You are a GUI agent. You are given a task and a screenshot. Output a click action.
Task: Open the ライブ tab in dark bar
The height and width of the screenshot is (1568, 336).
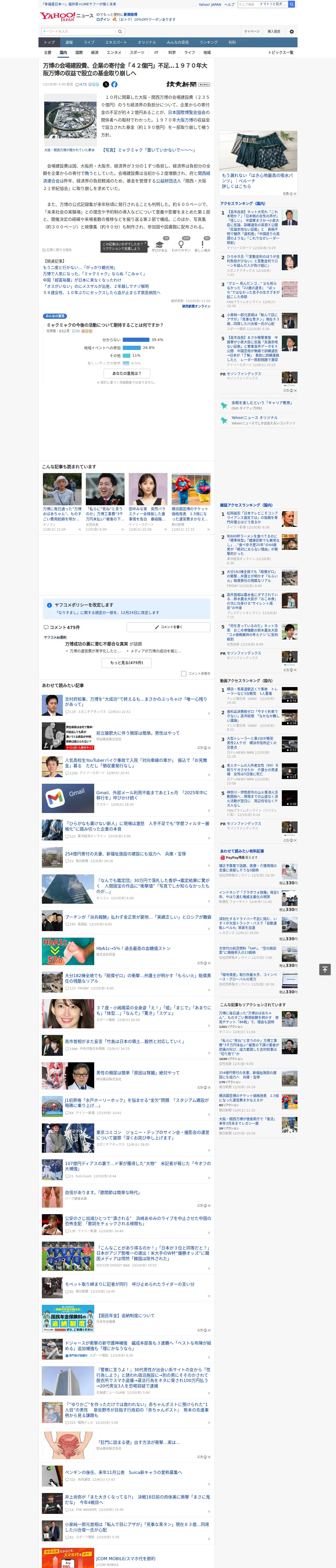pos(89,43)
